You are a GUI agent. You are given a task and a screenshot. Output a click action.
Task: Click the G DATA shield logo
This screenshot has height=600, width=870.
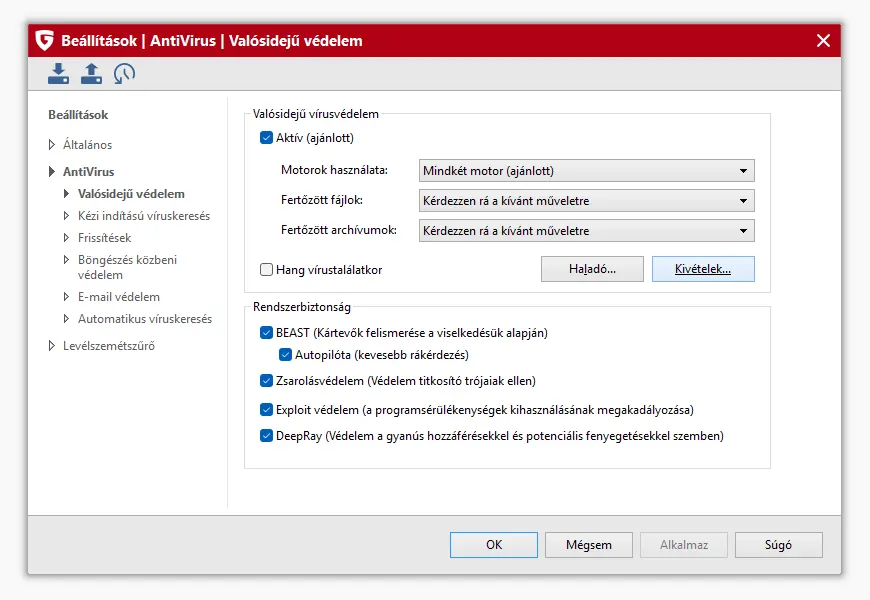(44, 41)
